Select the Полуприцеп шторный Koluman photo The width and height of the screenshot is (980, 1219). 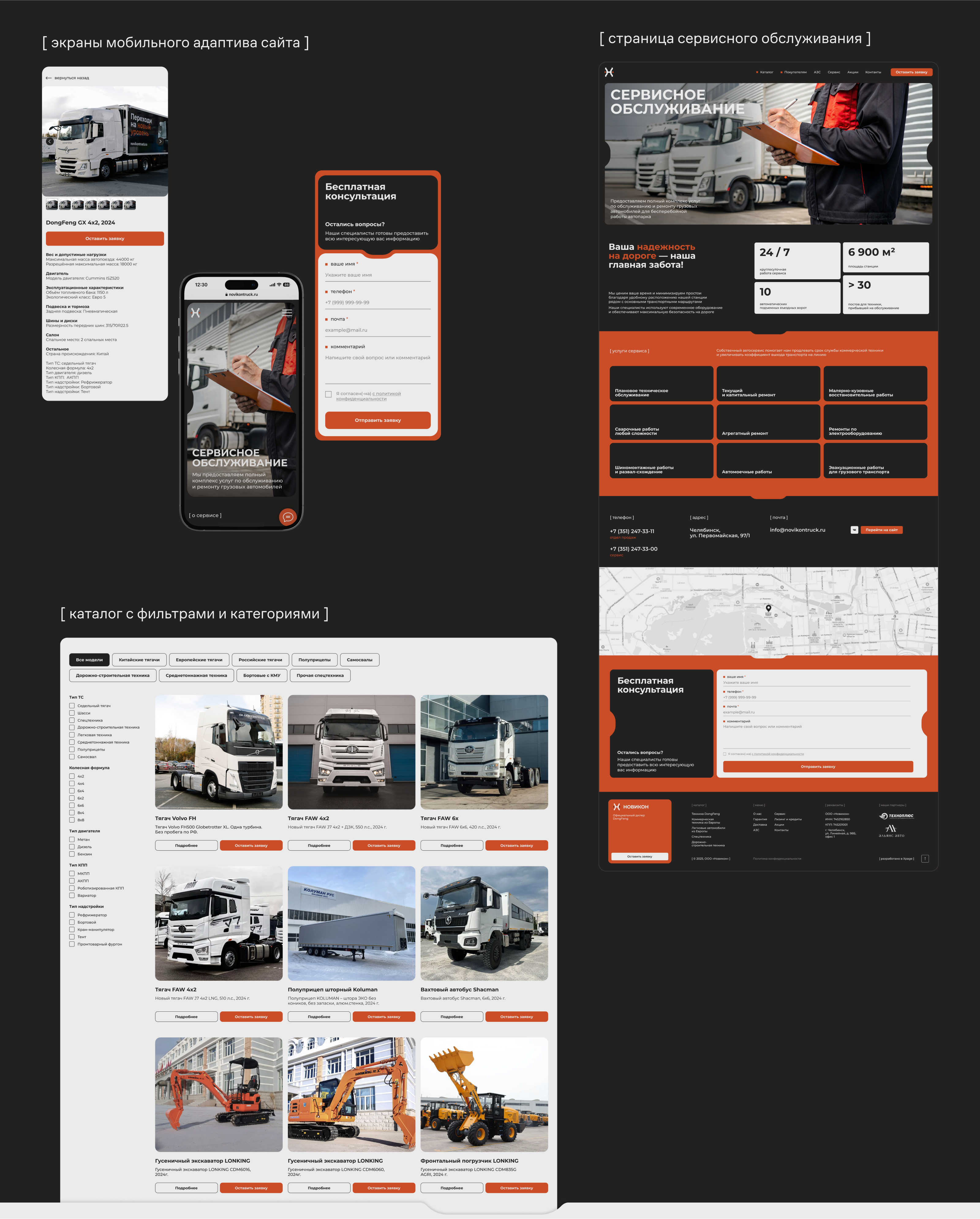tap(351, 923)
